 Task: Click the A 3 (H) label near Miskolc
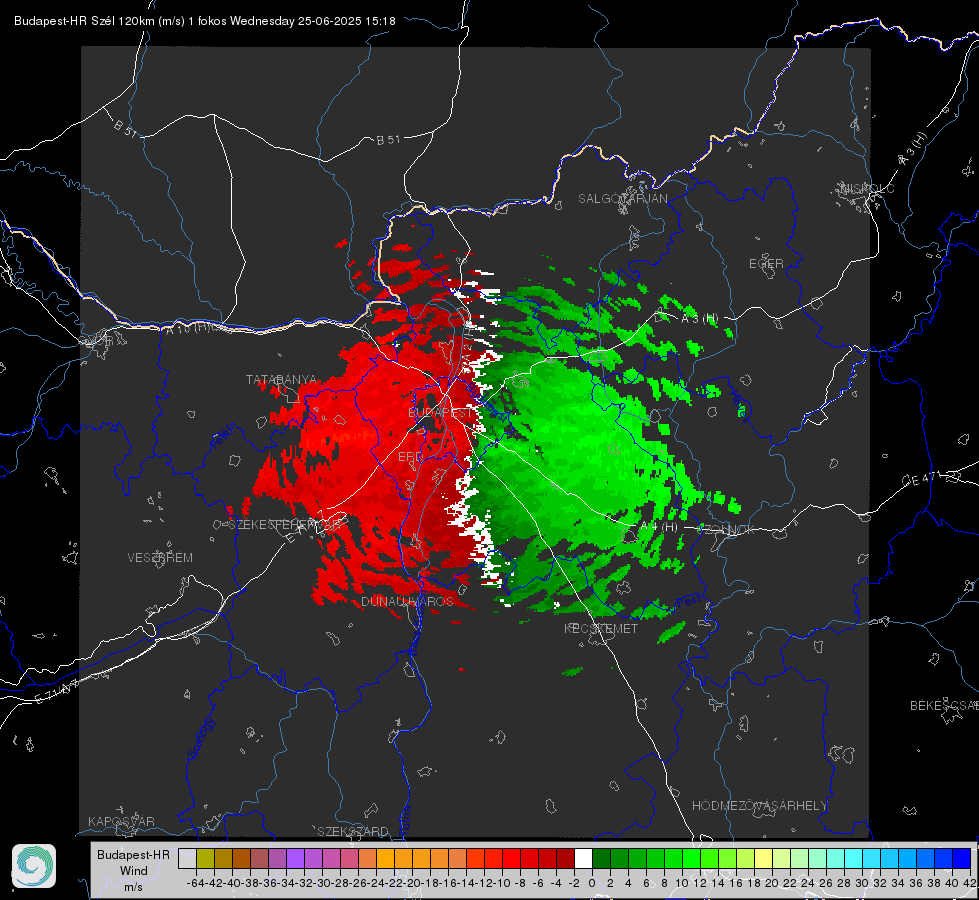[x=913, y=149]
